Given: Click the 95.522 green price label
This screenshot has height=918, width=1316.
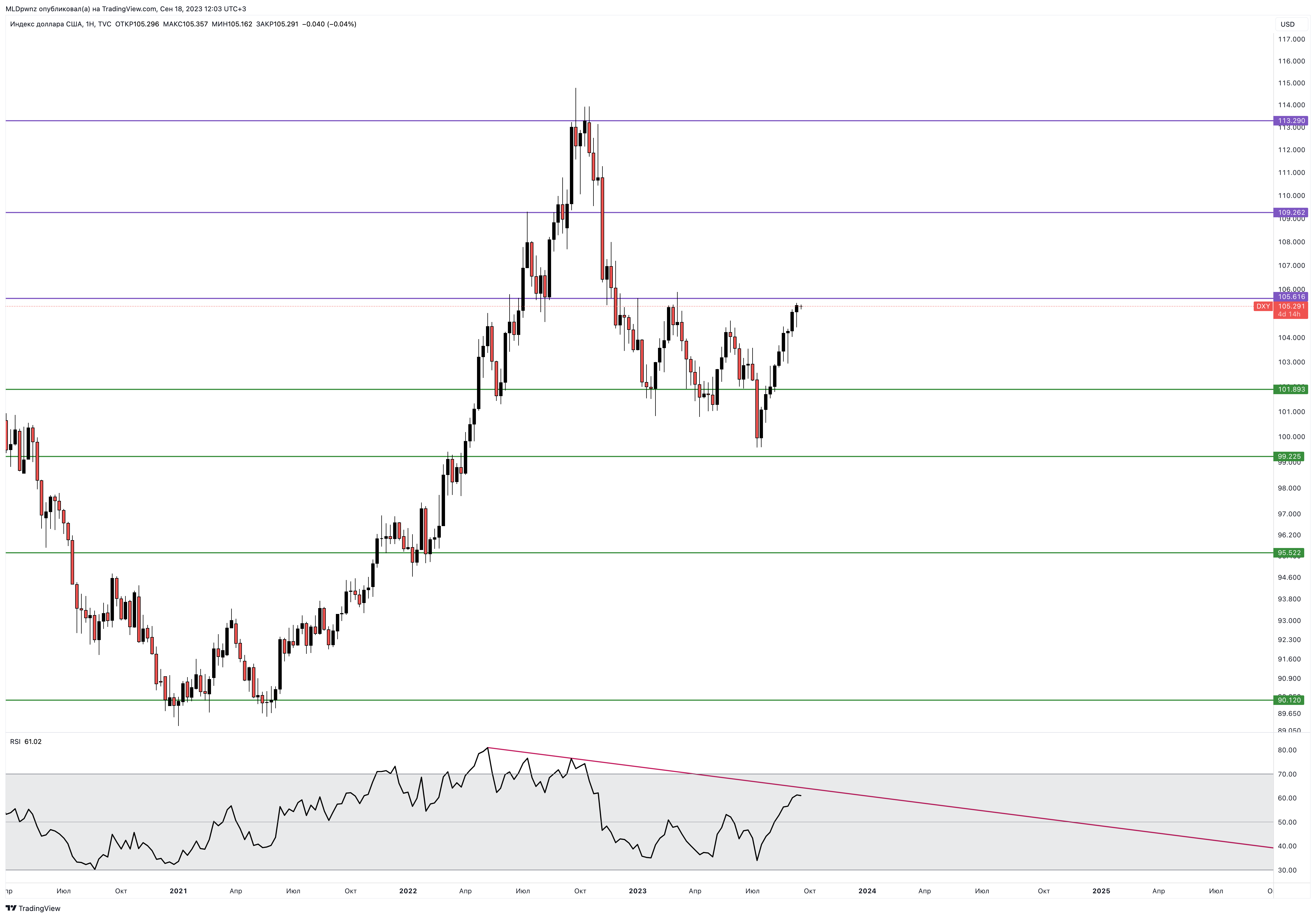Looking at the screenshot, I should pyautogui.click(x=1289, y=553).
